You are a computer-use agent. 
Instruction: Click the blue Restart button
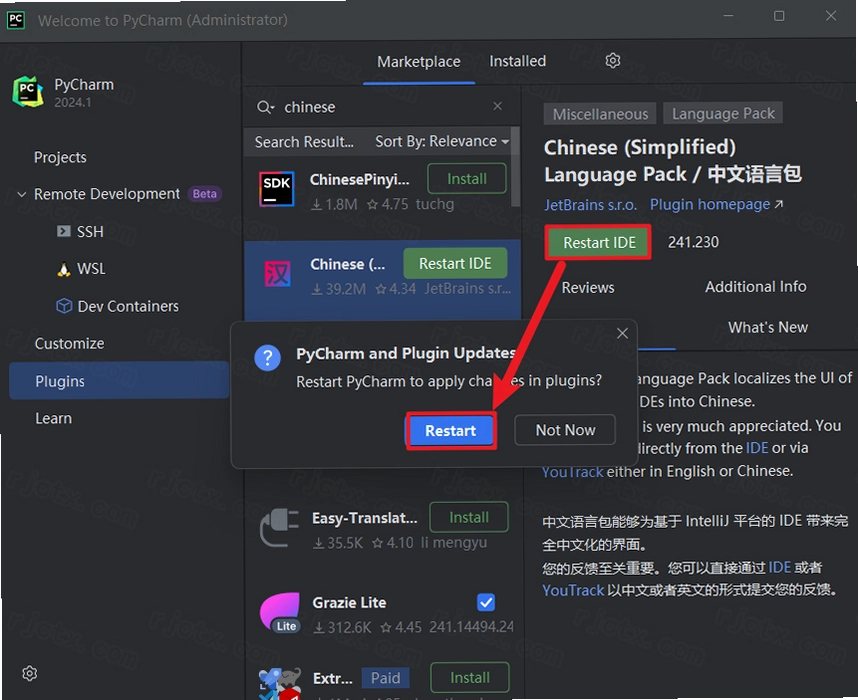point(451,431)
